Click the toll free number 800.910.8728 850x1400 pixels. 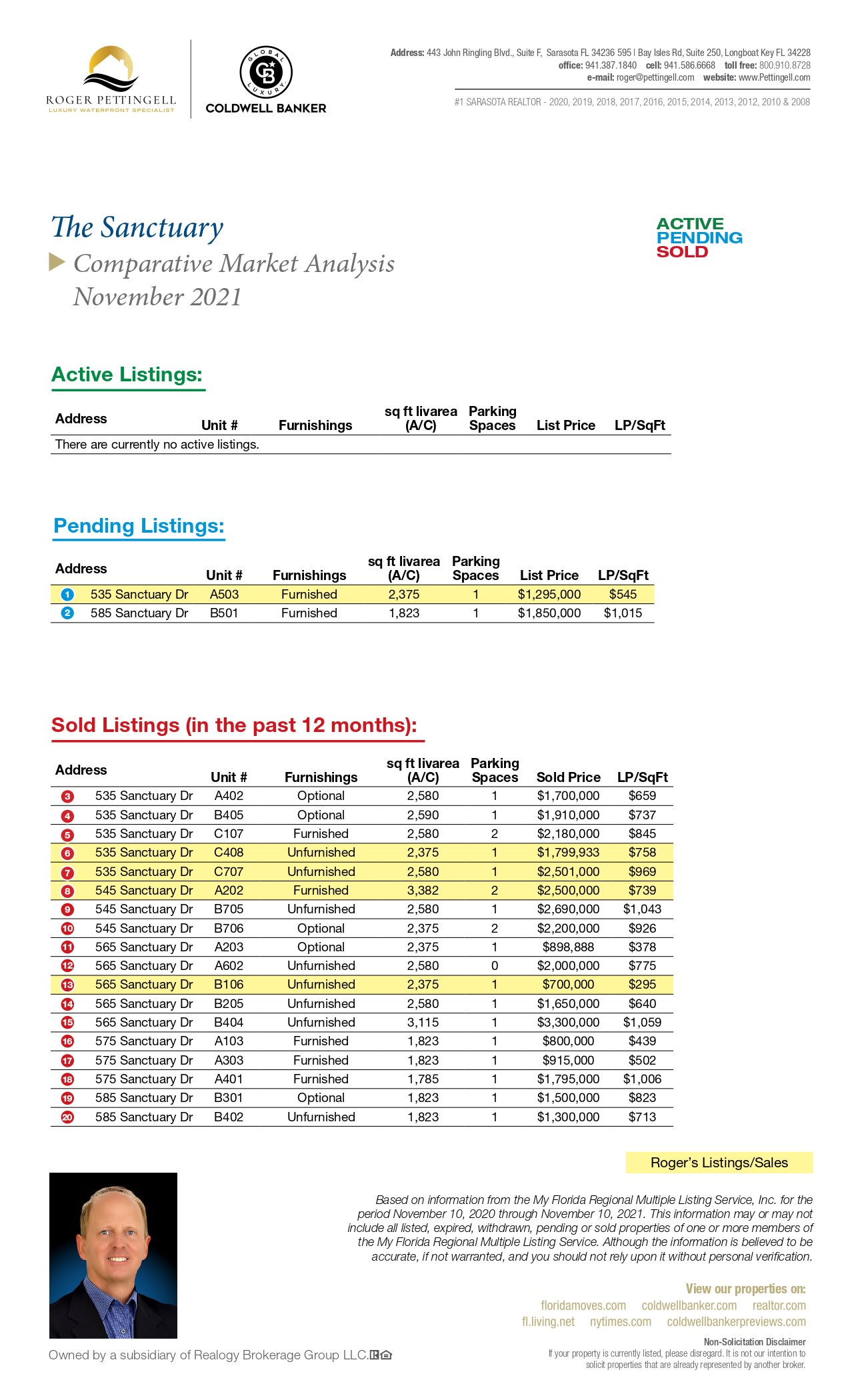click(785, 65)
